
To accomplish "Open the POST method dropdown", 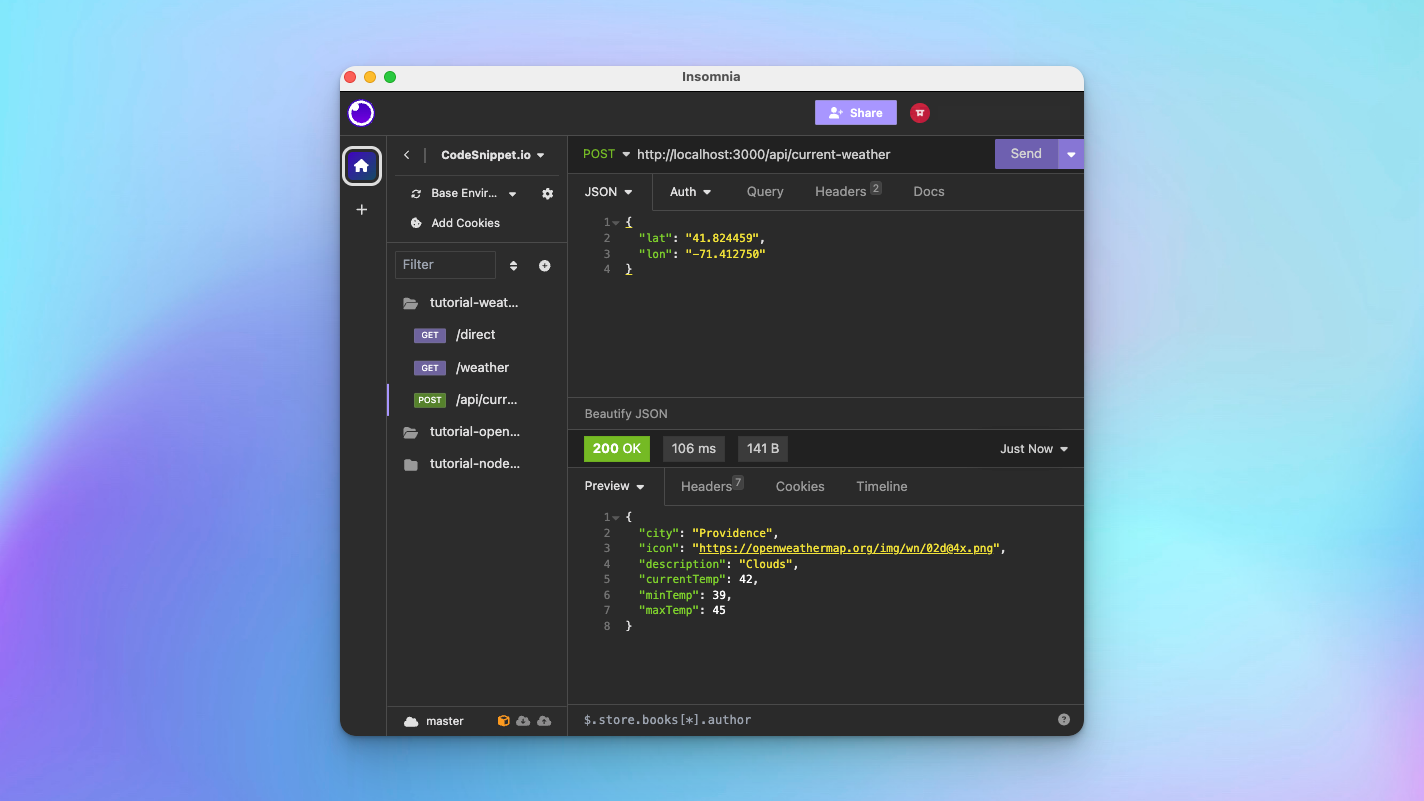I will pyautogui.click(x=604, y=154).
